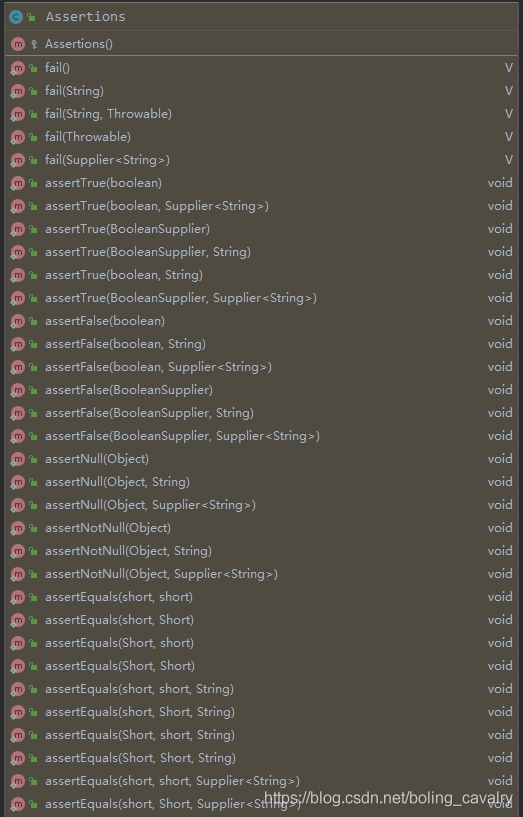This screenshot has width=523, height=817.
Task: Click the public-visibility lock icon beside assertNull(Object, String)
Action: tap(33, 482)
